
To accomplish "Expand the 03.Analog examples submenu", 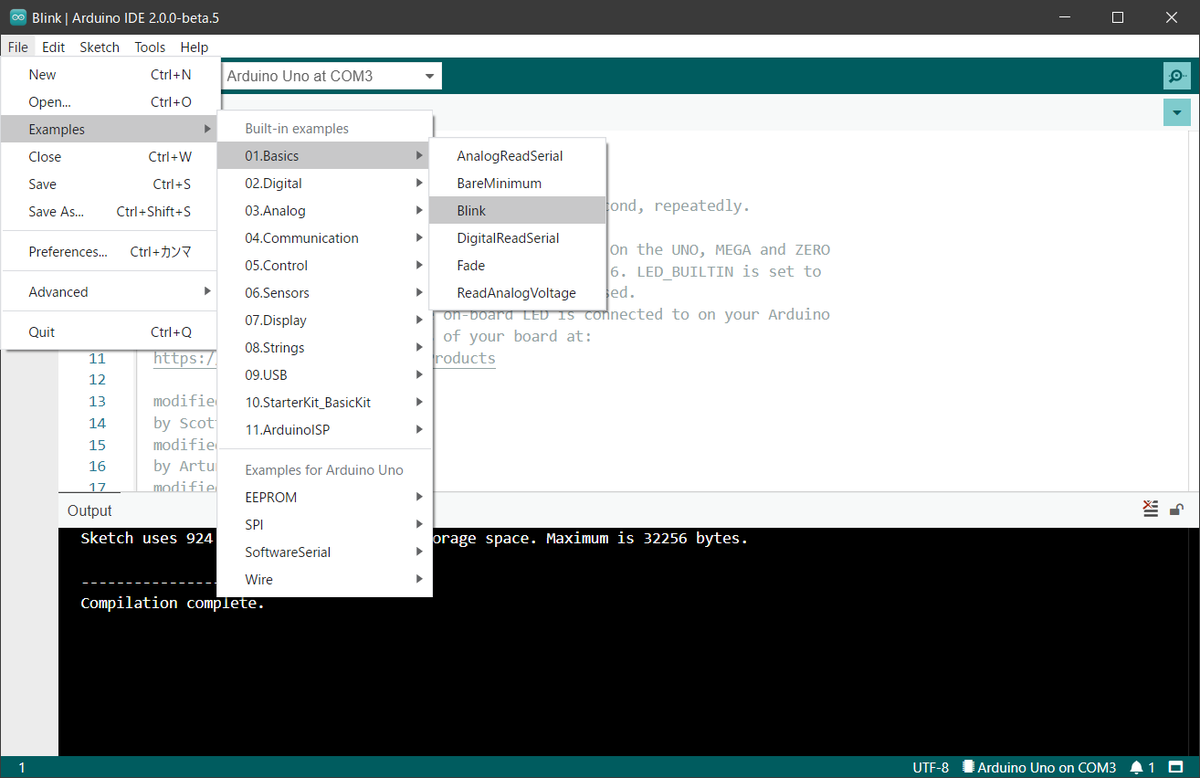I will tap(325, 210).
